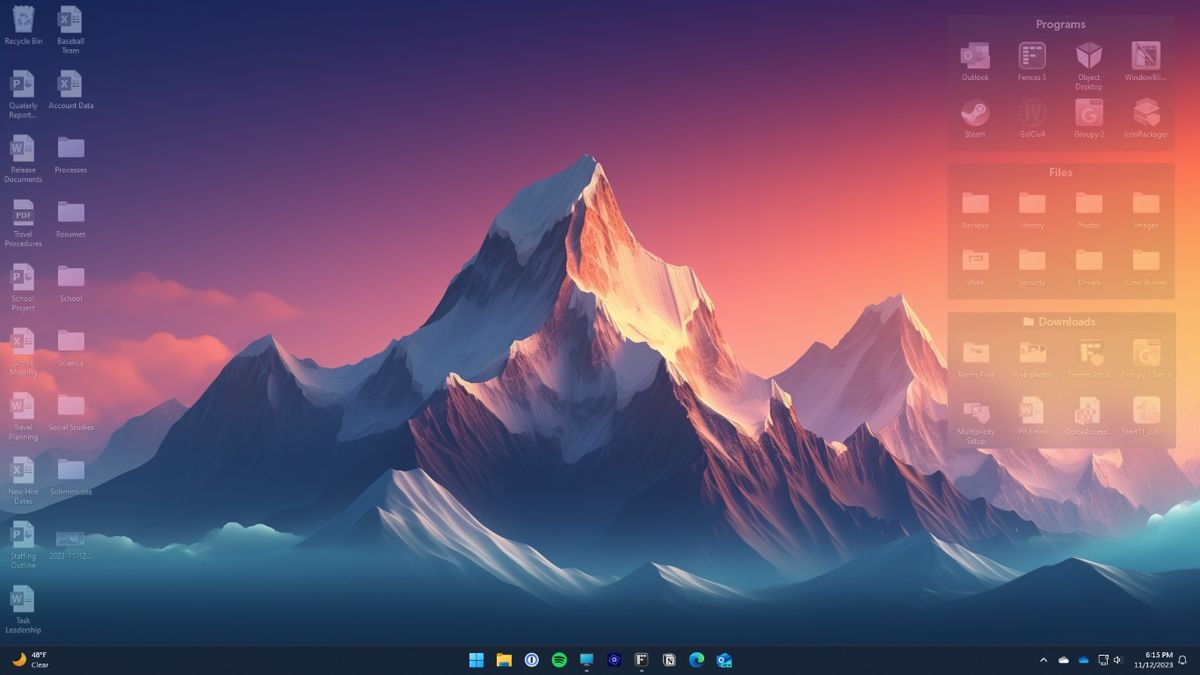Select QuickAccess file in Downloads fence
This screenshot has width=1200, height=675.
click(1089, 417)
